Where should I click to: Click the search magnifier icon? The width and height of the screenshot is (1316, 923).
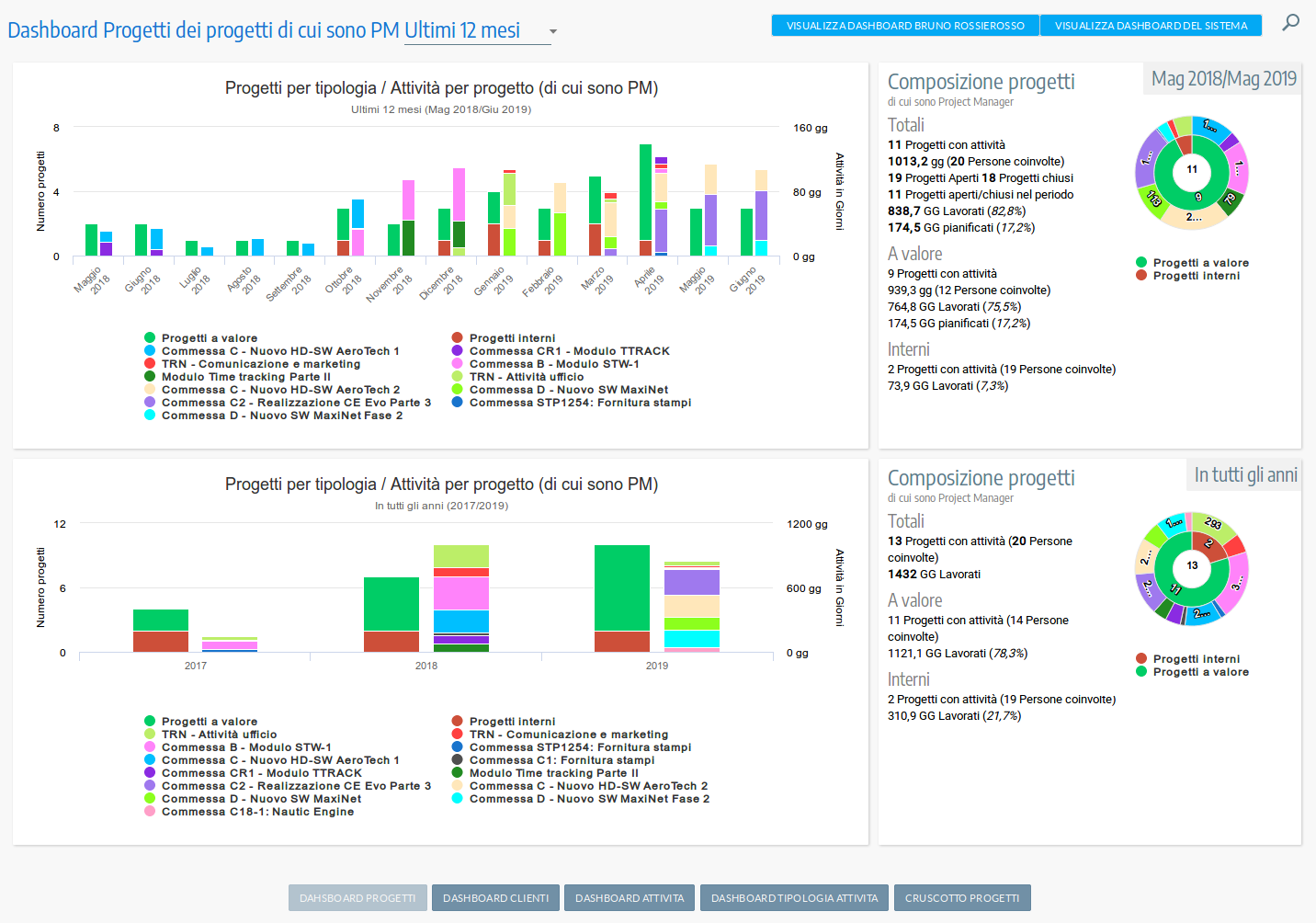point(1291,25)
